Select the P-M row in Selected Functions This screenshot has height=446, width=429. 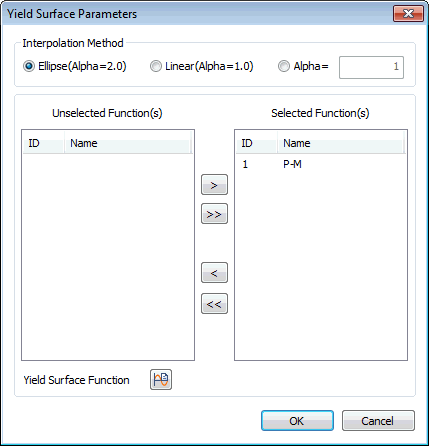click(x=321, y=164)
